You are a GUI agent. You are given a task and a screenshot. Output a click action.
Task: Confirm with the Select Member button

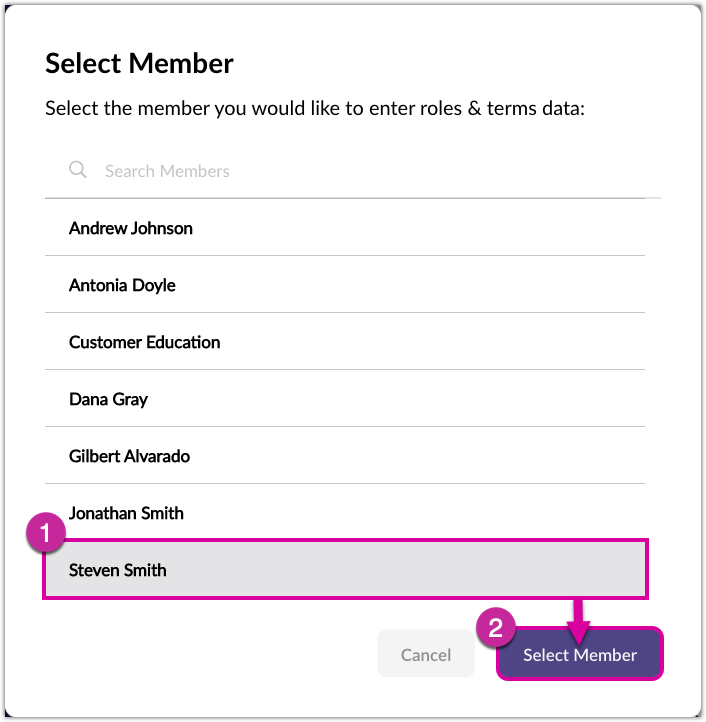[x=580, y=655]
